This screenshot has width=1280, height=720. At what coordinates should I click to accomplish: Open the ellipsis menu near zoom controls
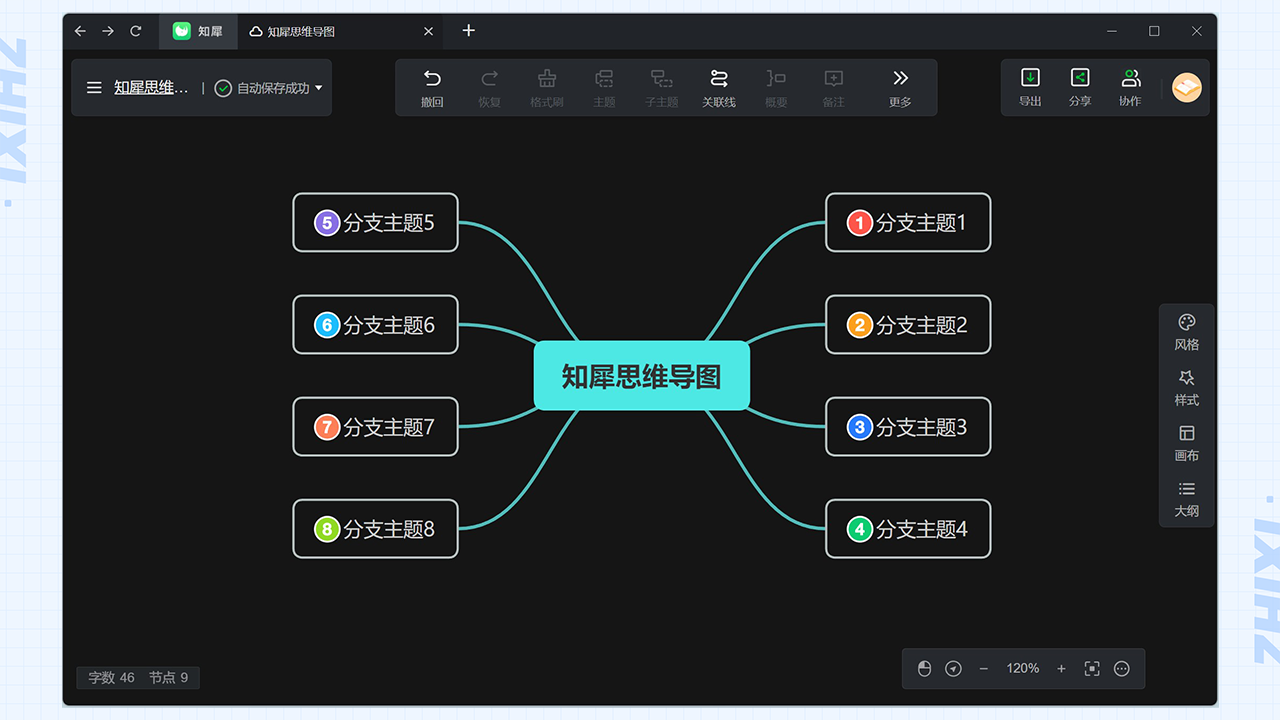point(1121,668)
